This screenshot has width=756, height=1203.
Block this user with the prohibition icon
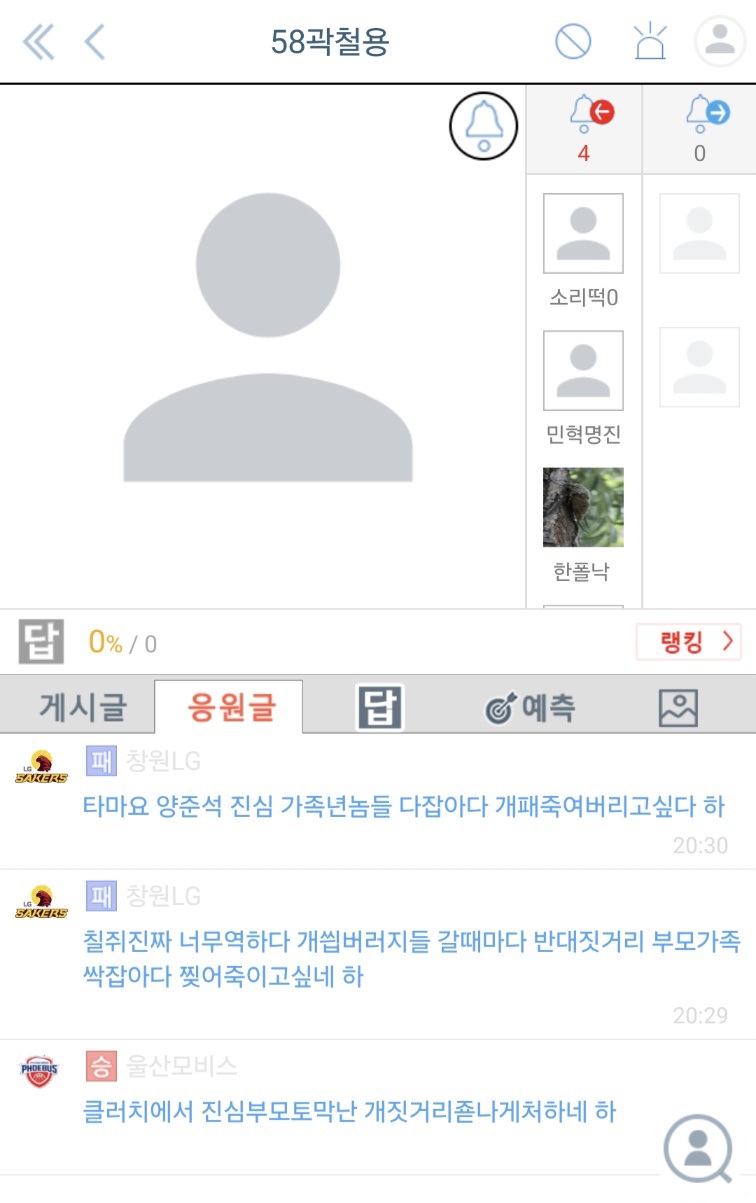coord(573,42)
